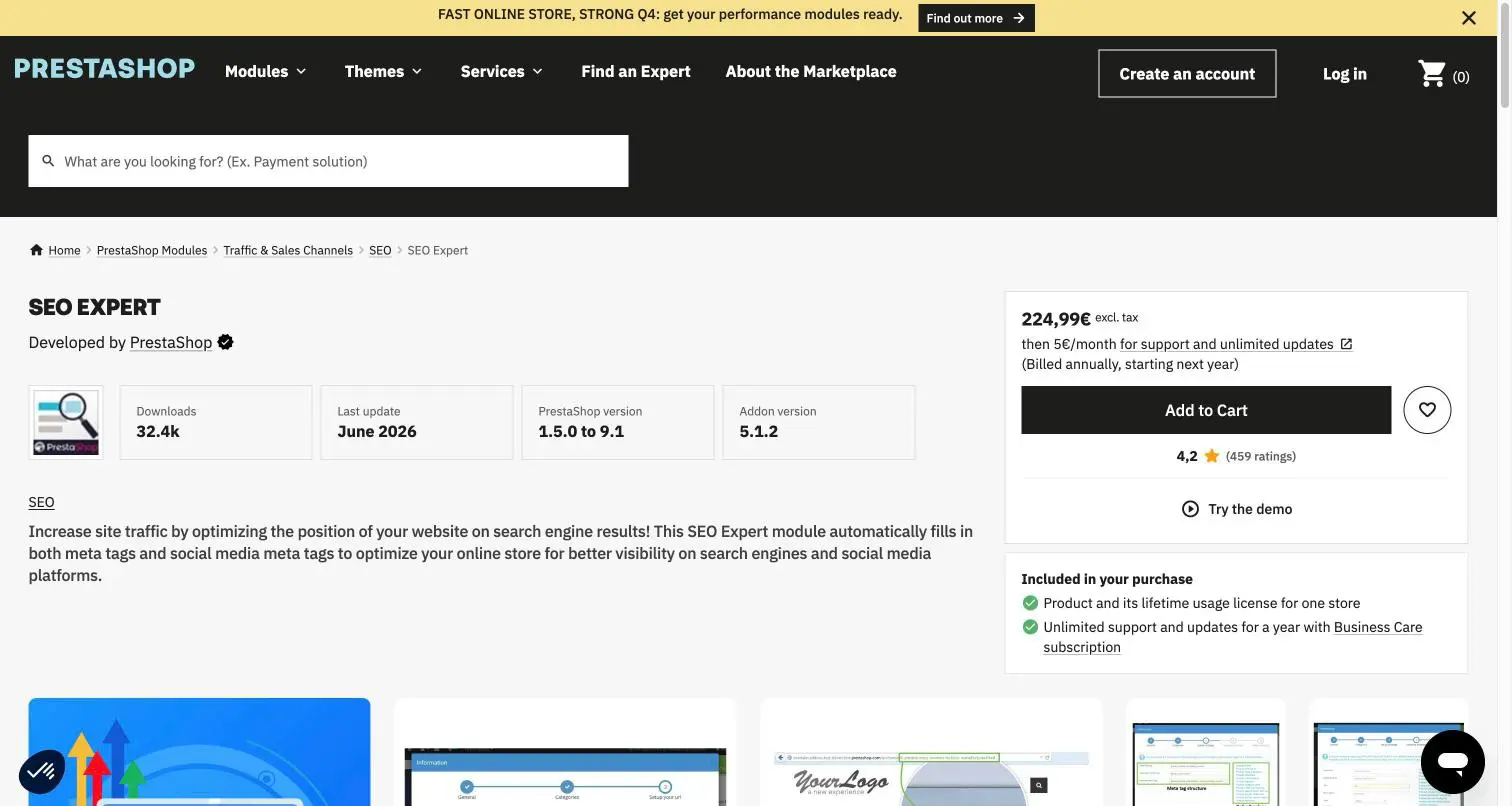Click the PrestaShop version 1.5.0 to 9.1 box
This screenshot has width=1512, height=806.
click(x=618, y=422)
